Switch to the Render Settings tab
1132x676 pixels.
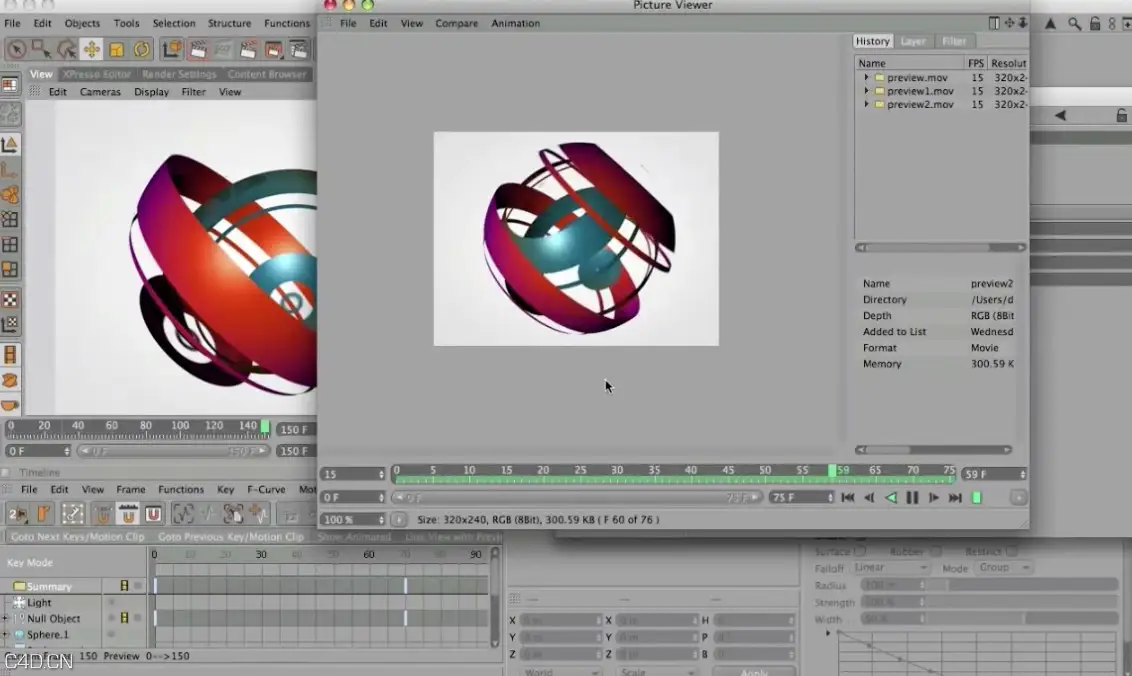click(179, 74)
